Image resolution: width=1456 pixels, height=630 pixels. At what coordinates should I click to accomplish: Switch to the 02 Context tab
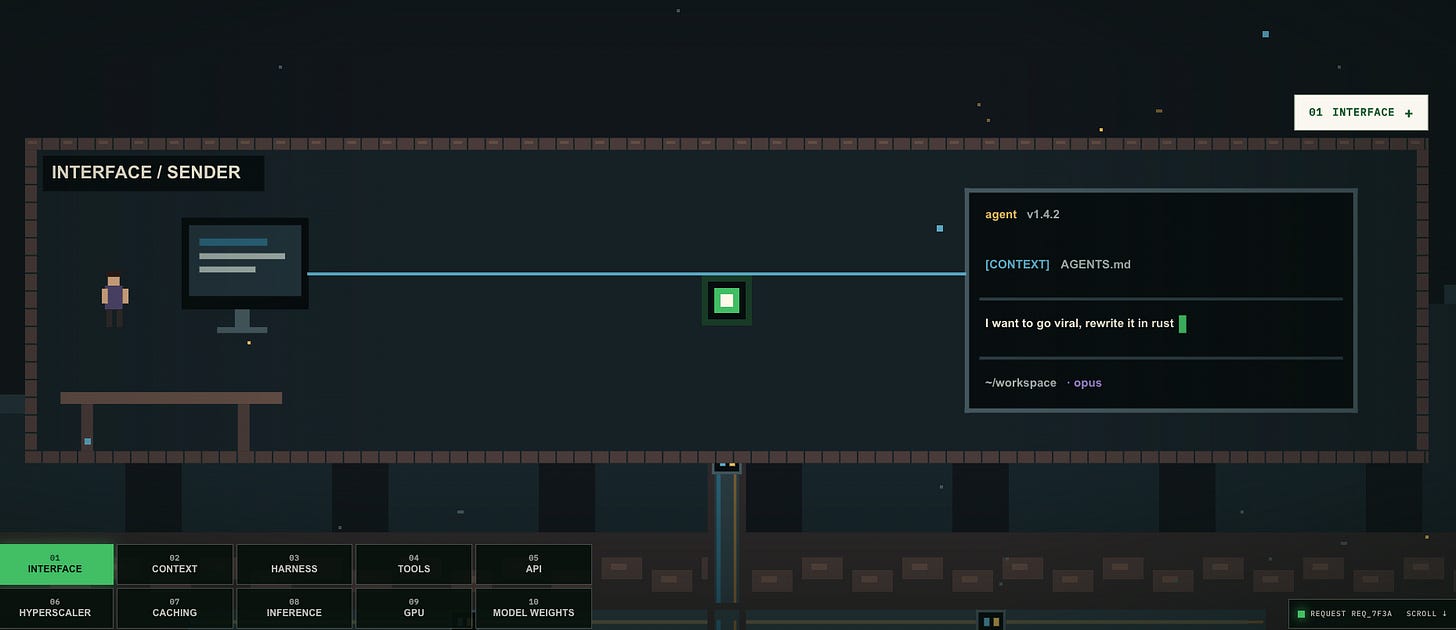pyautogui.click(x=175, y=564)
